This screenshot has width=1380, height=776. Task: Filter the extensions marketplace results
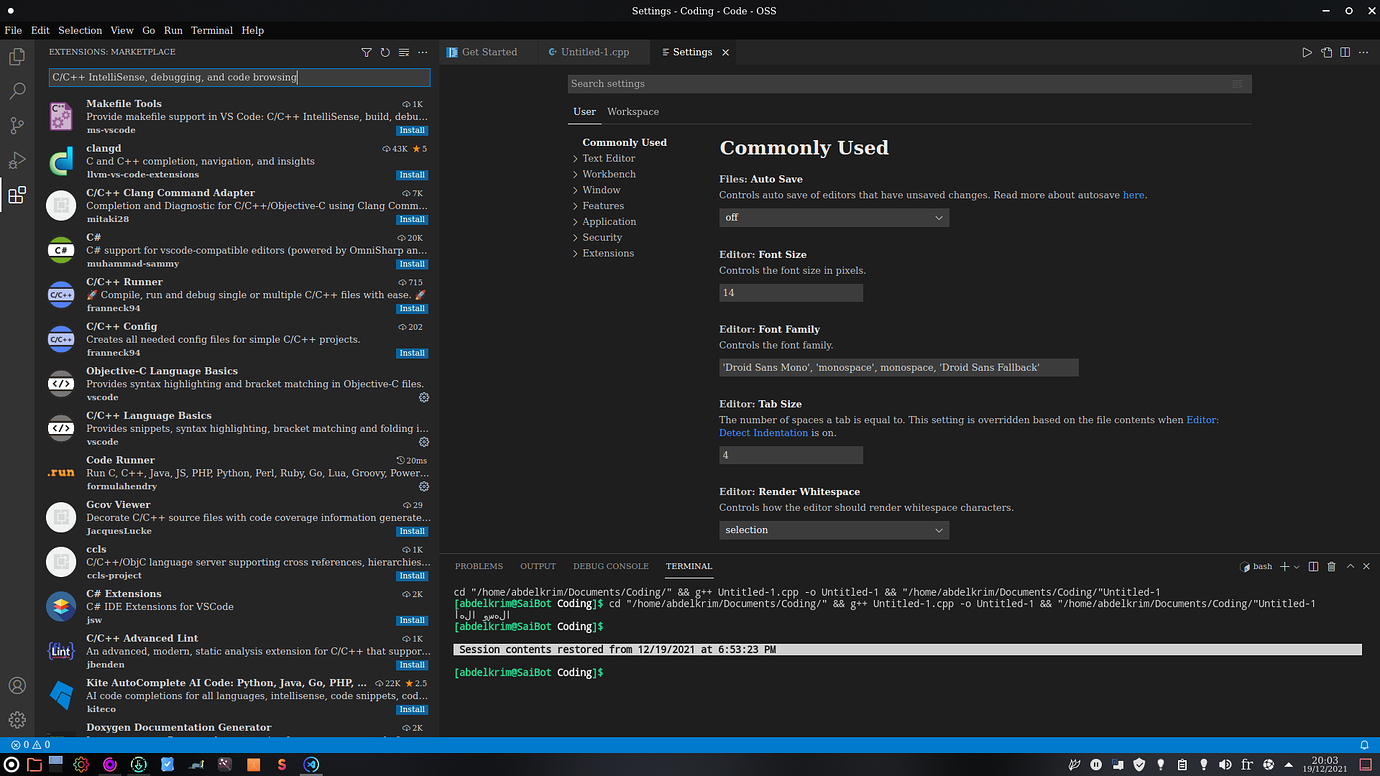tap(366, 51)
